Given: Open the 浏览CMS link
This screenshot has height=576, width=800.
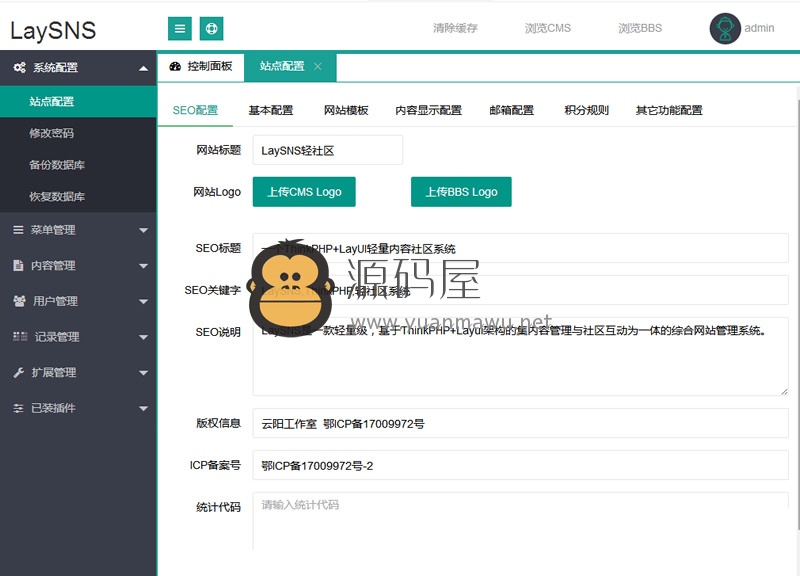Looking at the screenshot, I should (x=548, y=28).
